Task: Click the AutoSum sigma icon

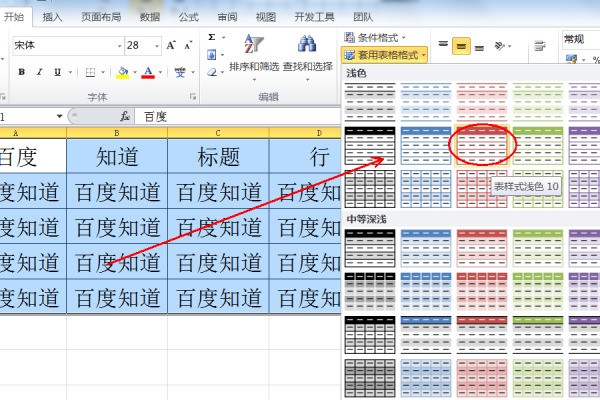Action: point(212,37)
